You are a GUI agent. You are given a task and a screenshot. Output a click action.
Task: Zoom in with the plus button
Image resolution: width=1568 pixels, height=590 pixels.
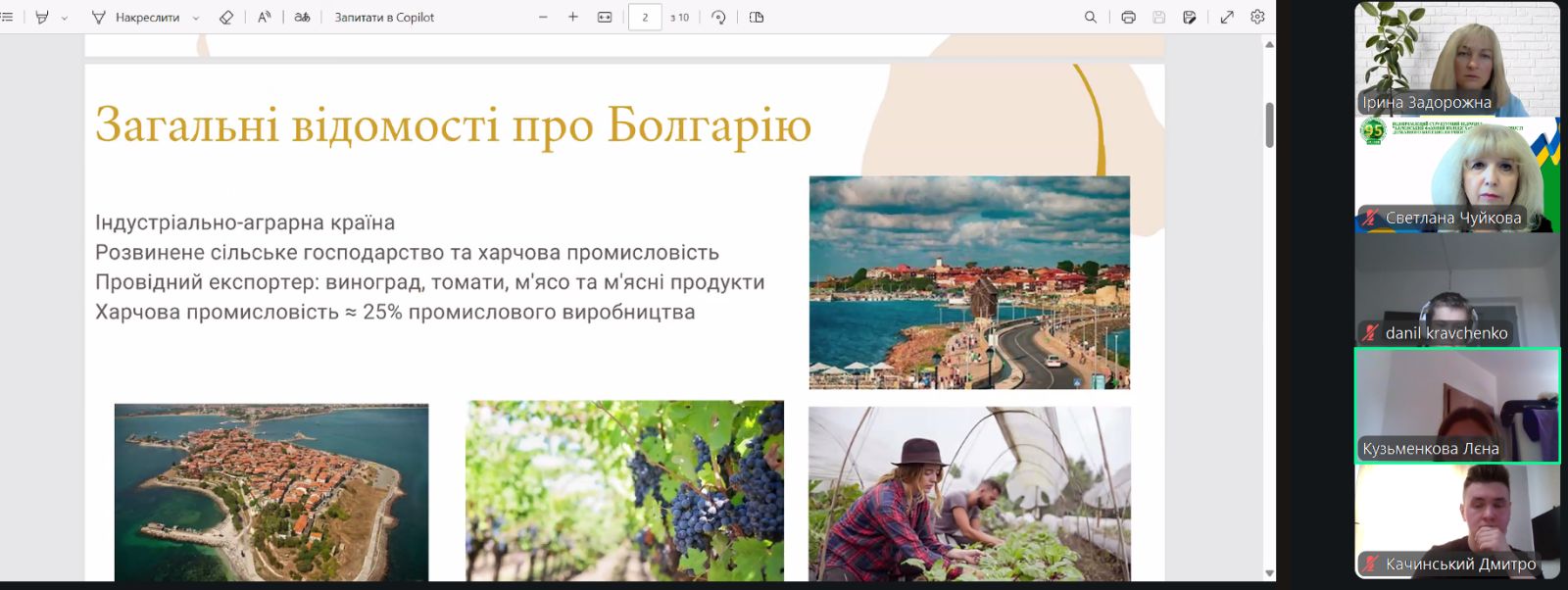(x=573, y=17)
